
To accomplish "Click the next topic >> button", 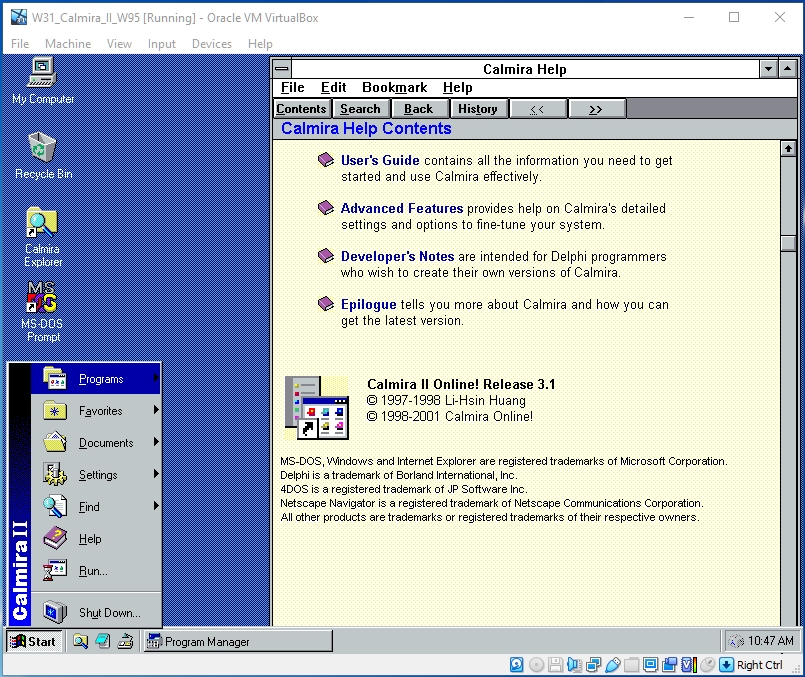I will coord(596,109).
